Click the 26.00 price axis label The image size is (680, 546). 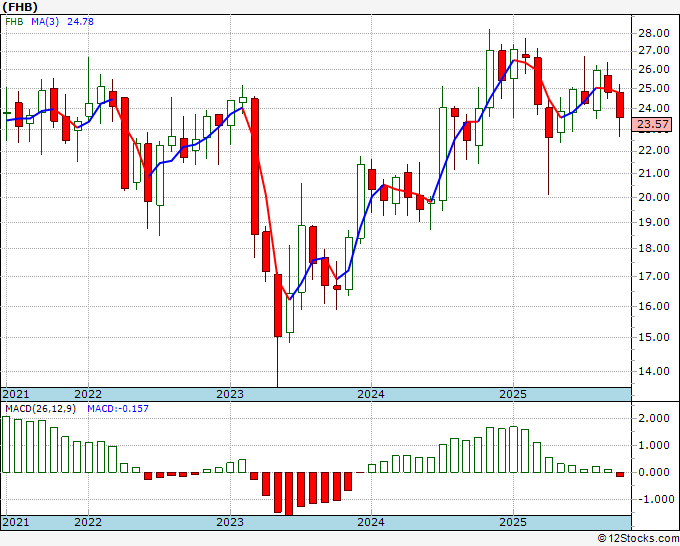click(x=654, y=69)
